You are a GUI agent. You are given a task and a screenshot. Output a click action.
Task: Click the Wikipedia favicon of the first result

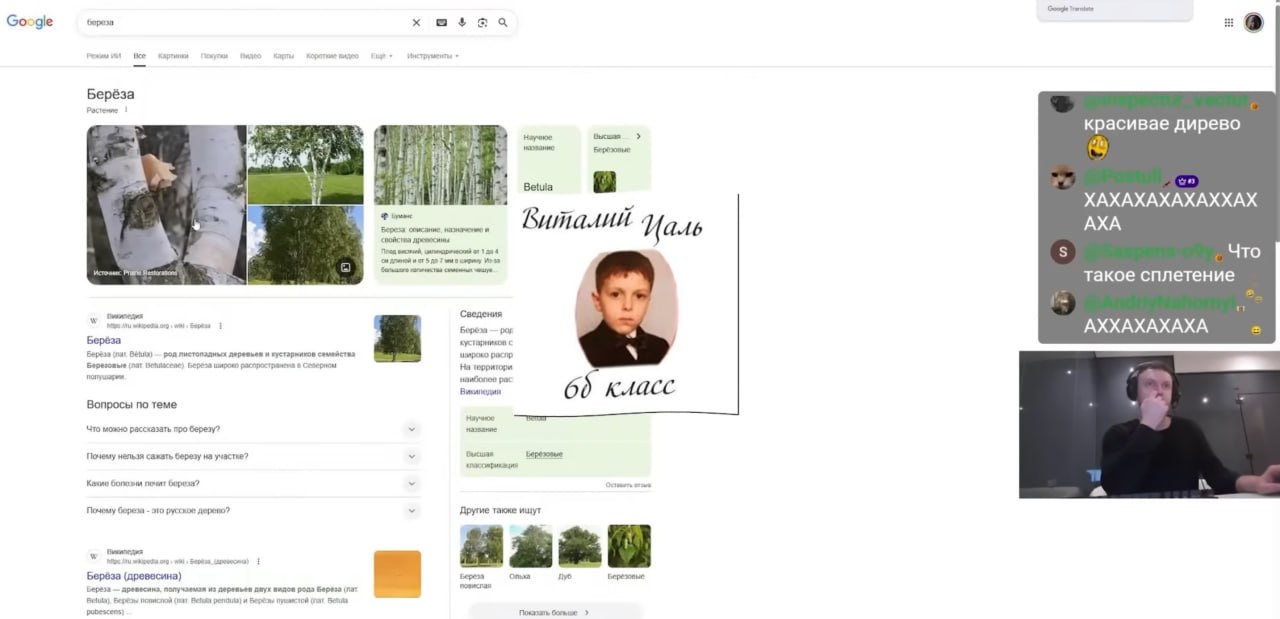94,321
